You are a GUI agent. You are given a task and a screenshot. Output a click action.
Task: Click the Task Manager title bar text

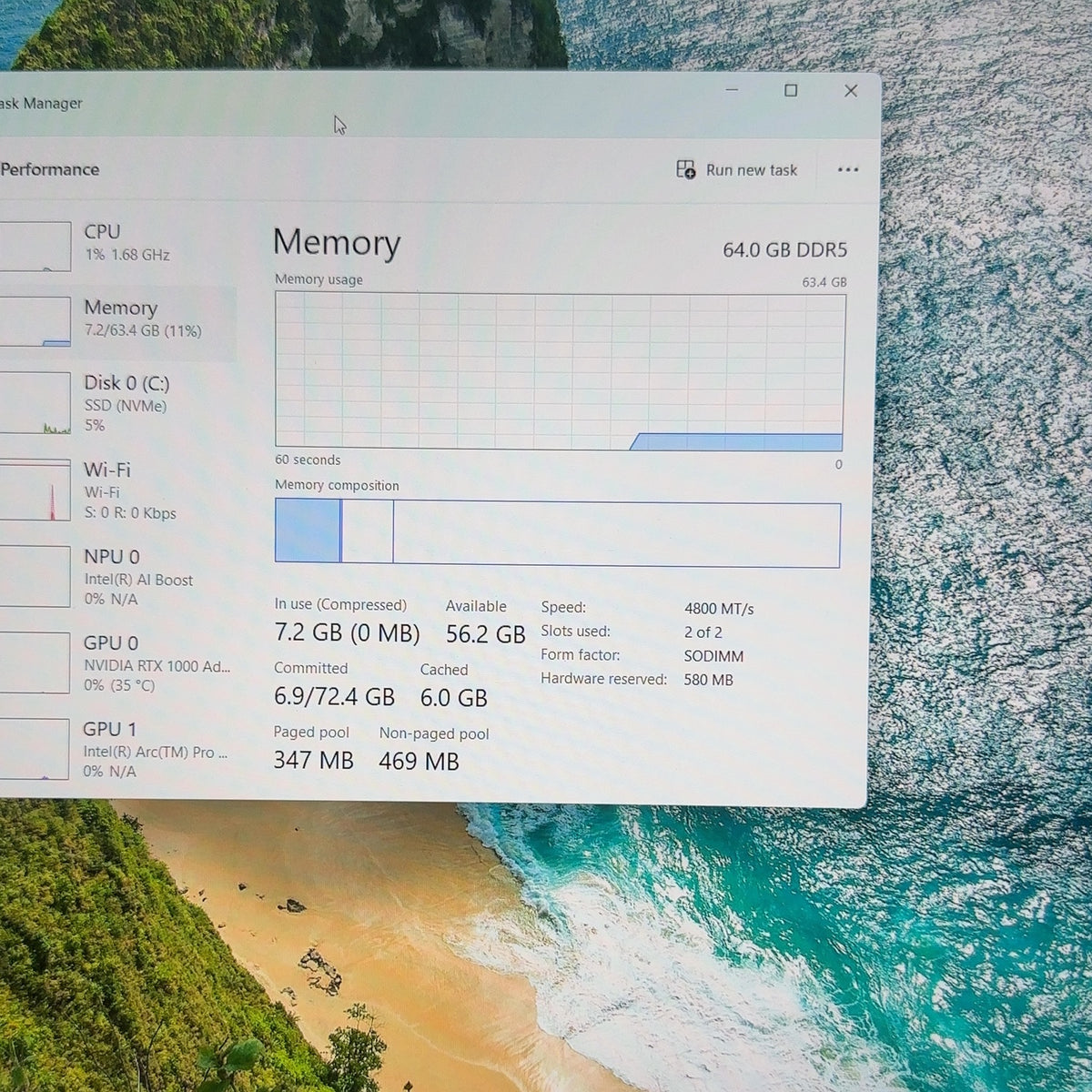tap(41, 103)
